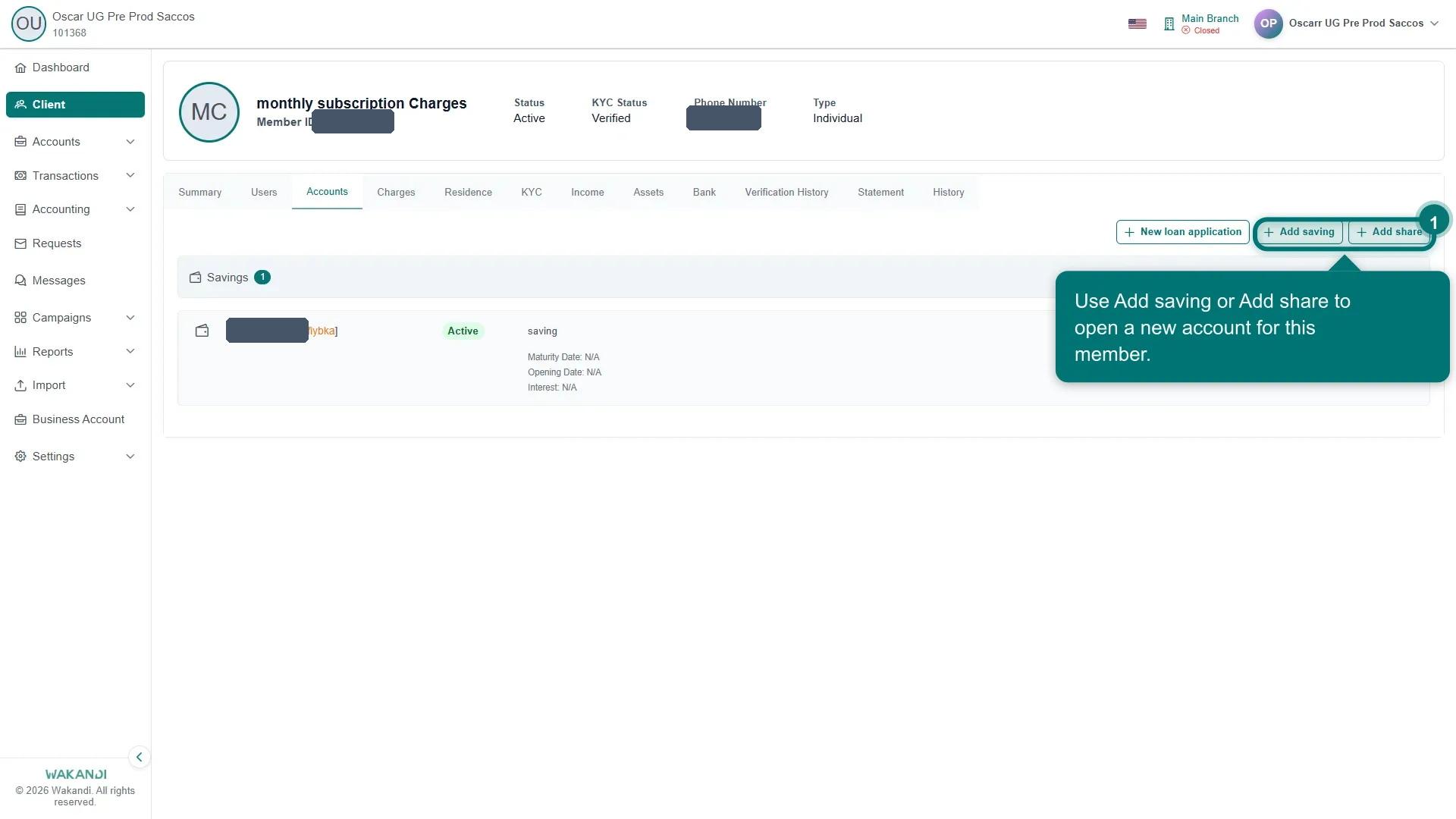Open the user profile dropdown arrow
This screenshot has height=819, width=1456.
1434,24
